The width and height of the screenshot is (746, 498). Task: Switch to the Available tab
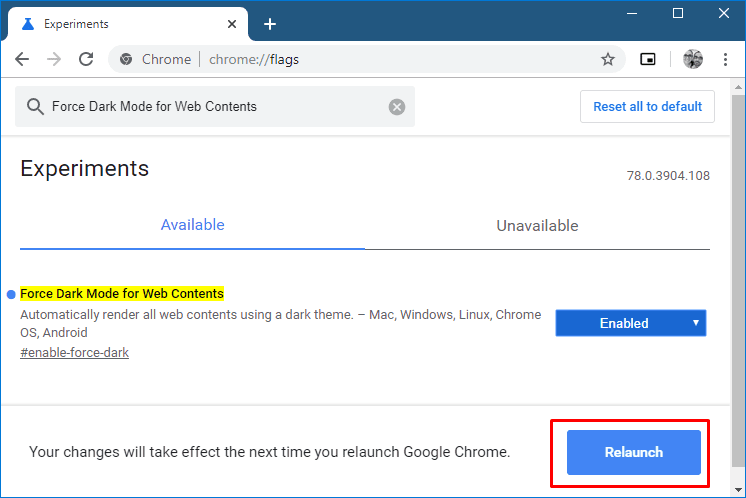click(x=192, y=225)
